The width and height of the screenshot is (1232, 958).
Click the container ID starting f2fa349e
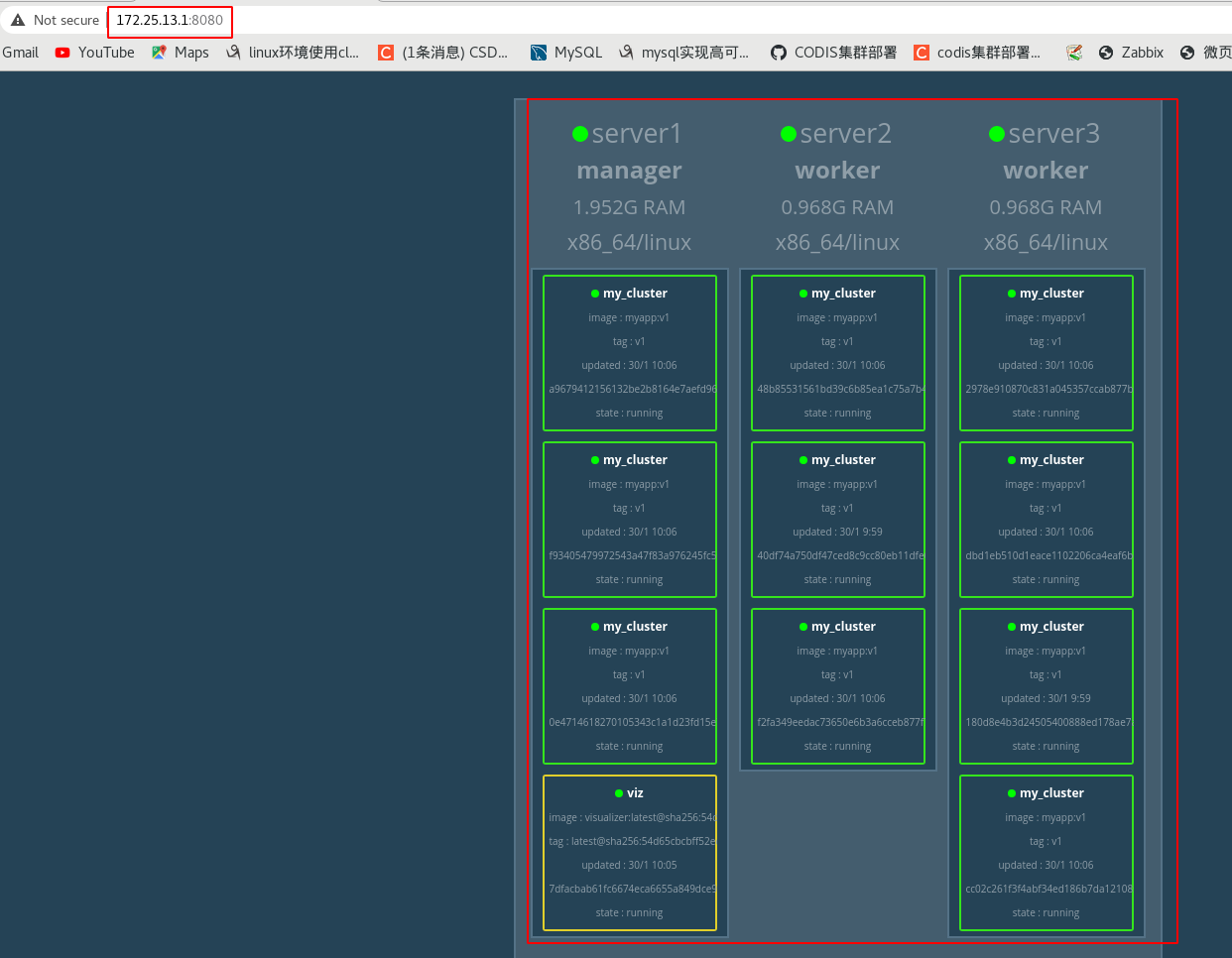click(840, 723)
